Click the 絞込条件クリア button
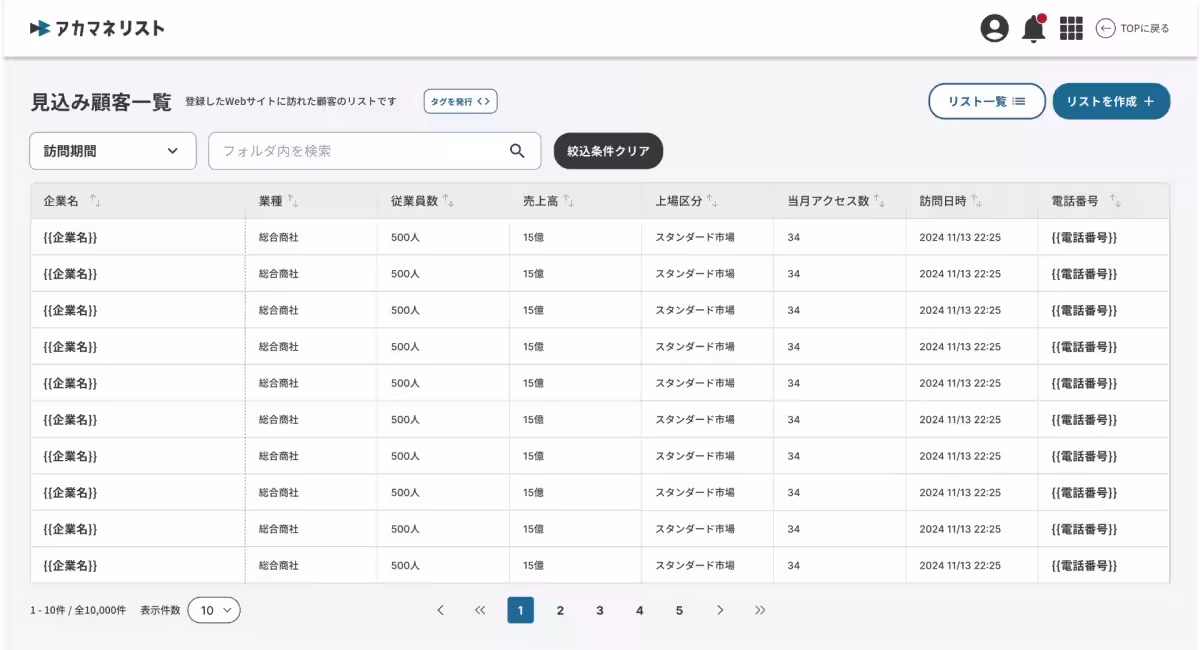The width and height of the screenshot is (1200, 650). [608, 151]
